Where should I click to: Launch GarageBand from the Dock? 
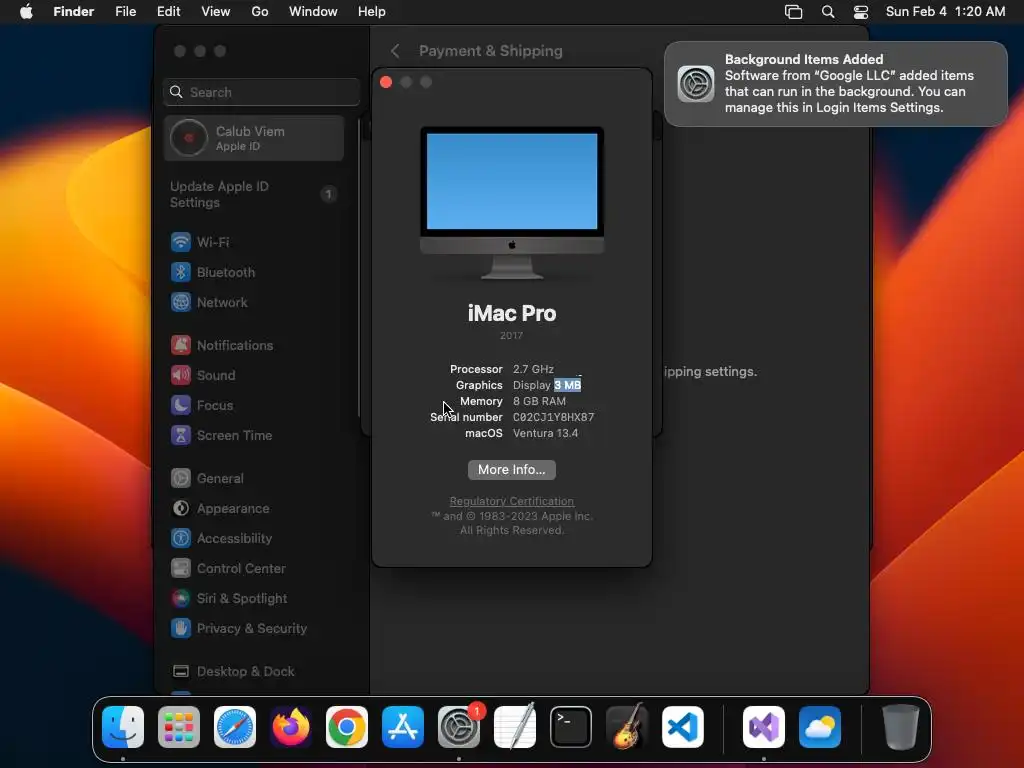click(x=627, y=727)
